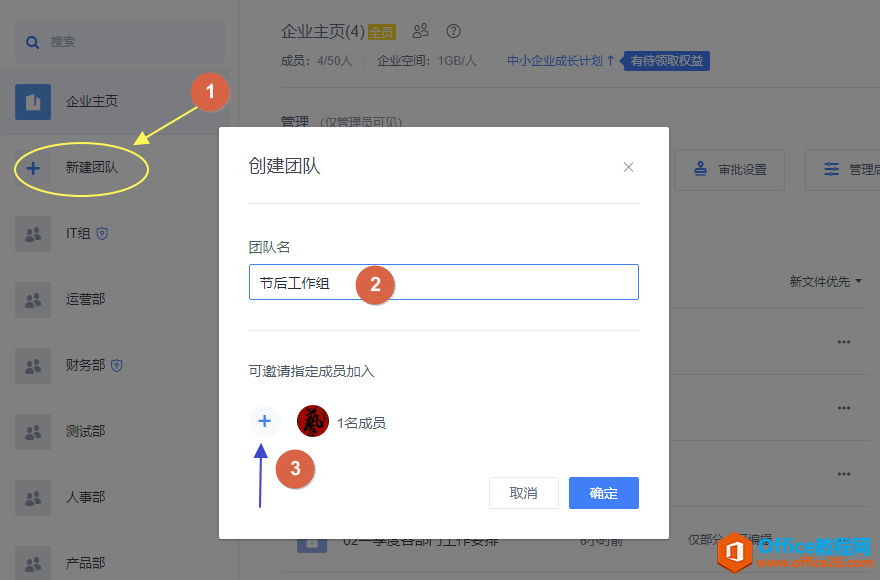
Task: Click the help question mark icon
Action: click(453, 31)
